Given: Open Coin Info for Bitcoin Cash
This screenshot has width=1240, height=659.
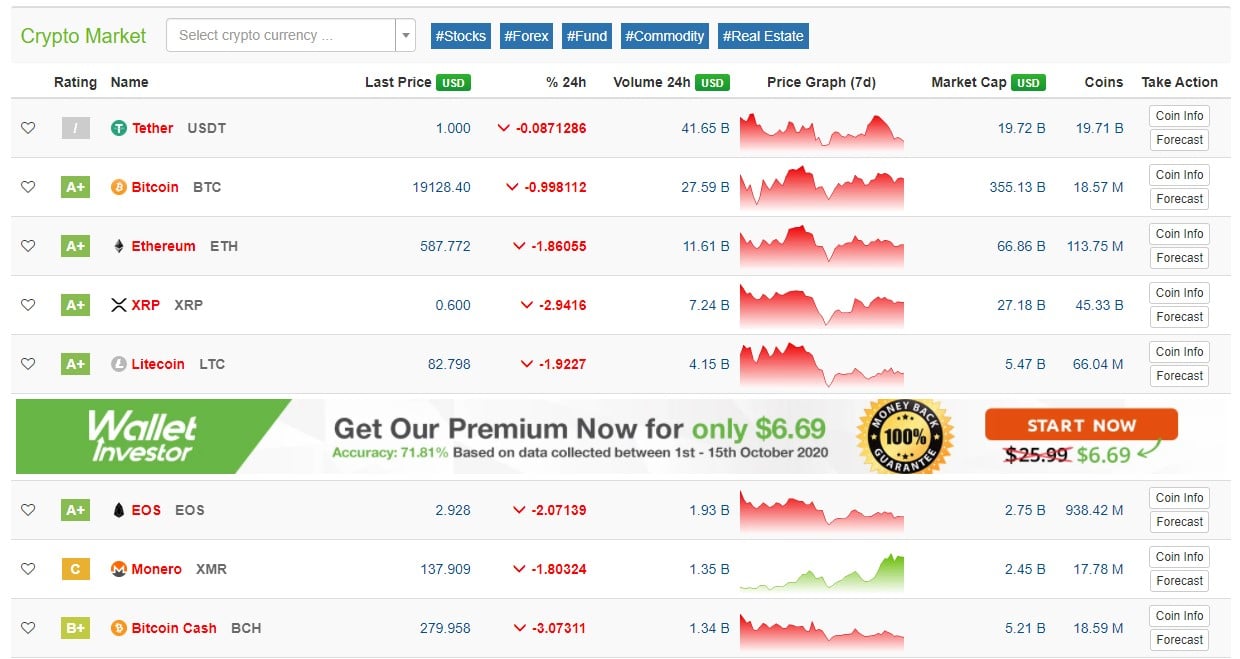Looking at the screenshot, I should pyautogui.click(x=1179, y=616).
